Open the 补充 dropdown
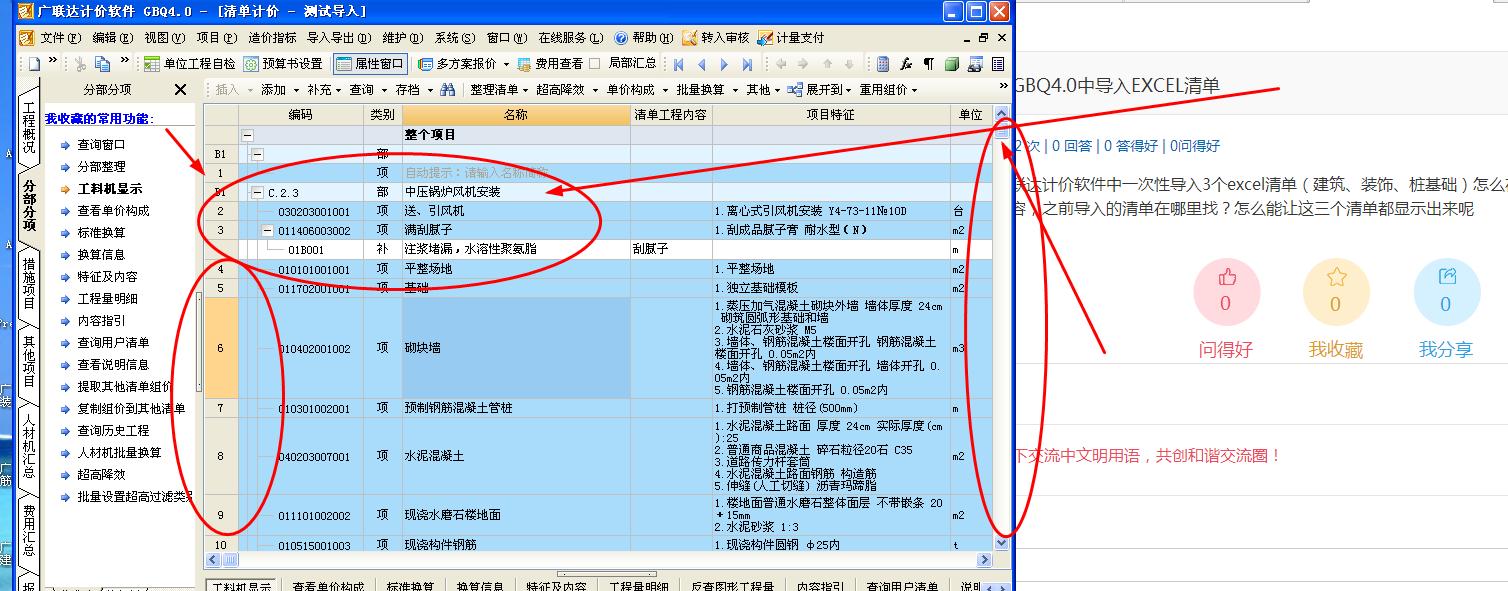The image size is (1508, 591). [x=323, y=90]
